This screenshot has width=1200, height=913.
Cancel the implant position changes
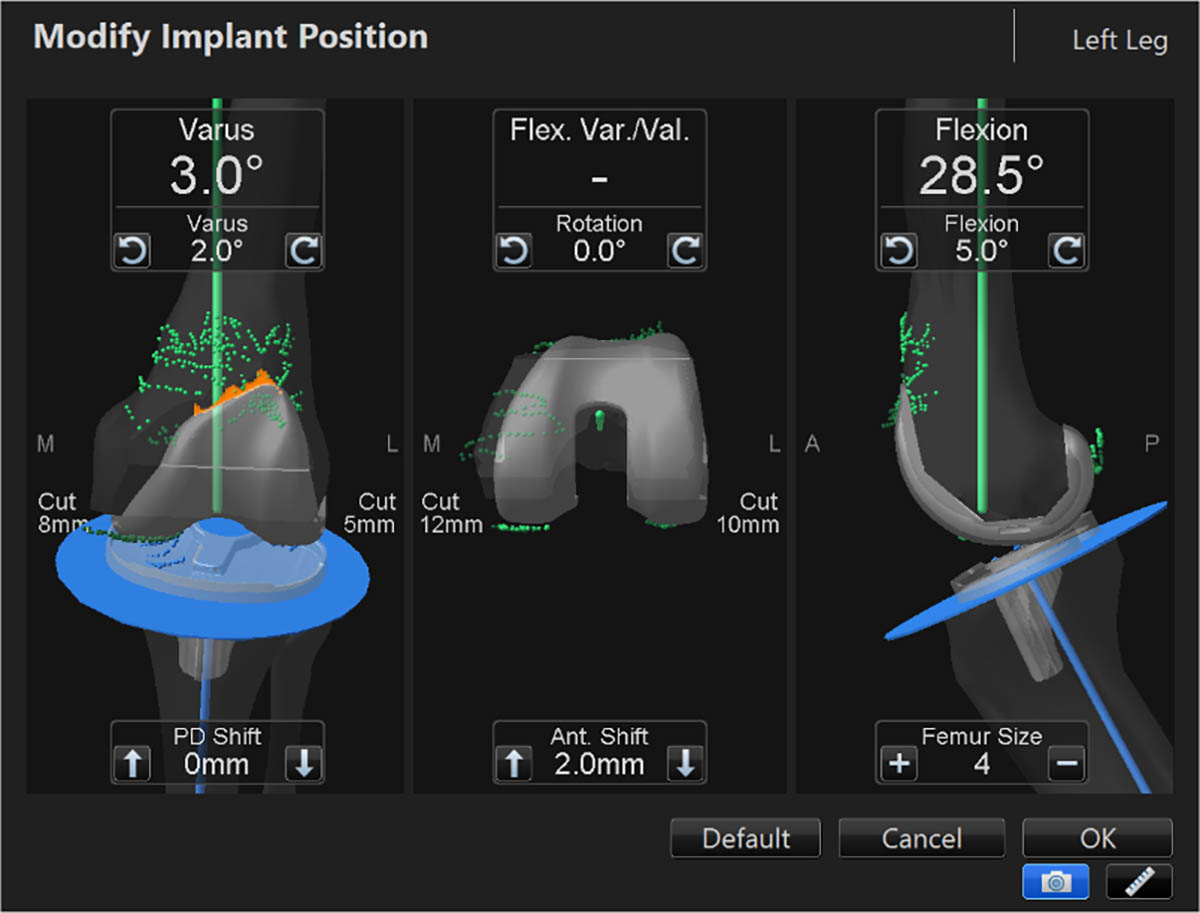pos(922,838)
